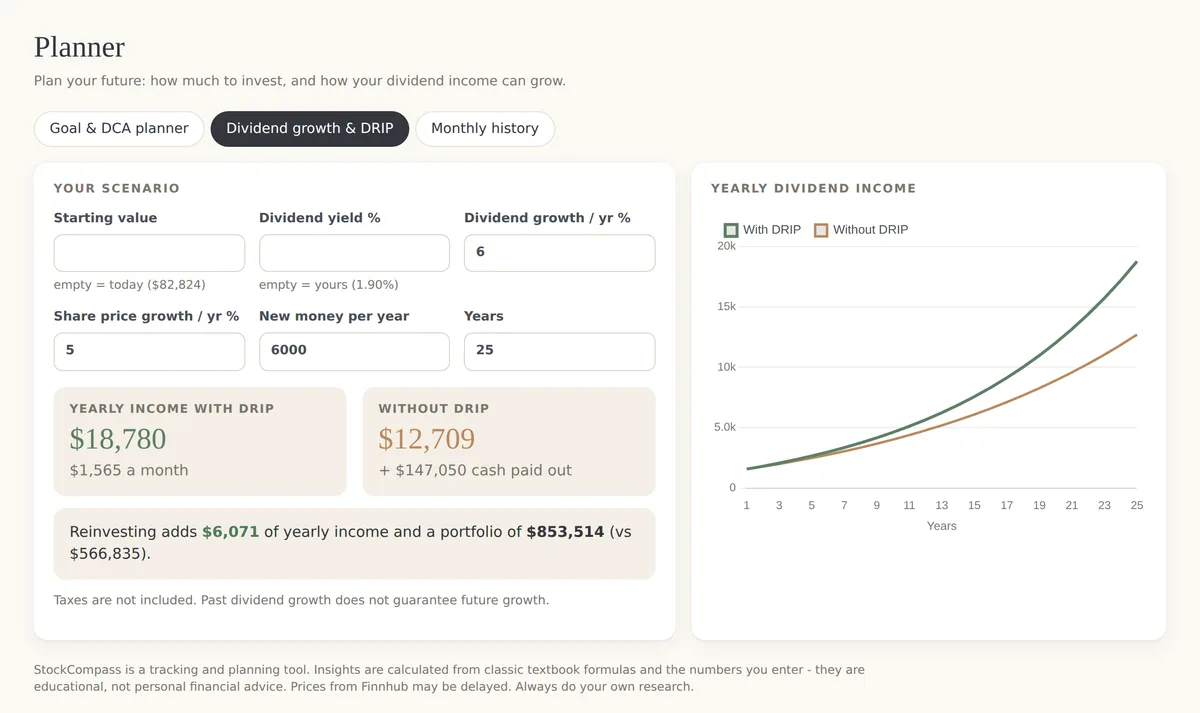Click the taxes not included disclaimer
1200x713 pixels.
click(x=302, y=600)
